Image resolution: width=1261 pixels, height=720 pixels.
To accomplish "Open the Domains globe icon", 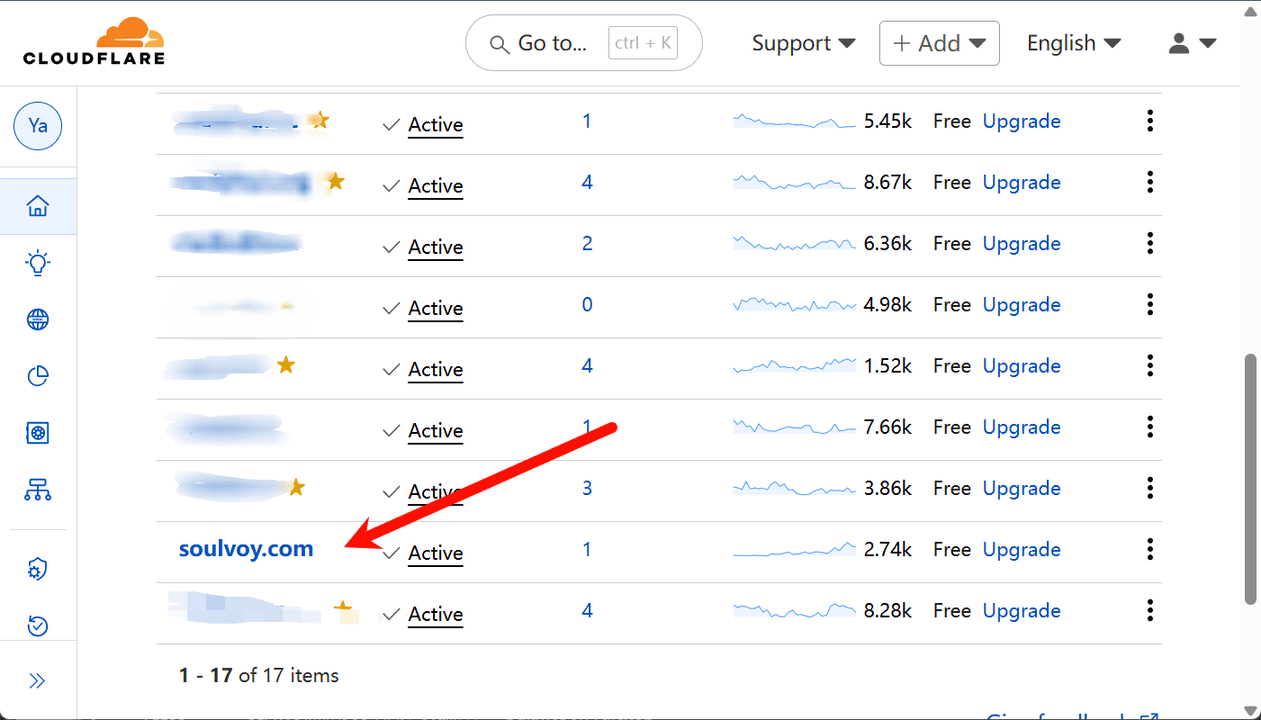I will (37, 319).
